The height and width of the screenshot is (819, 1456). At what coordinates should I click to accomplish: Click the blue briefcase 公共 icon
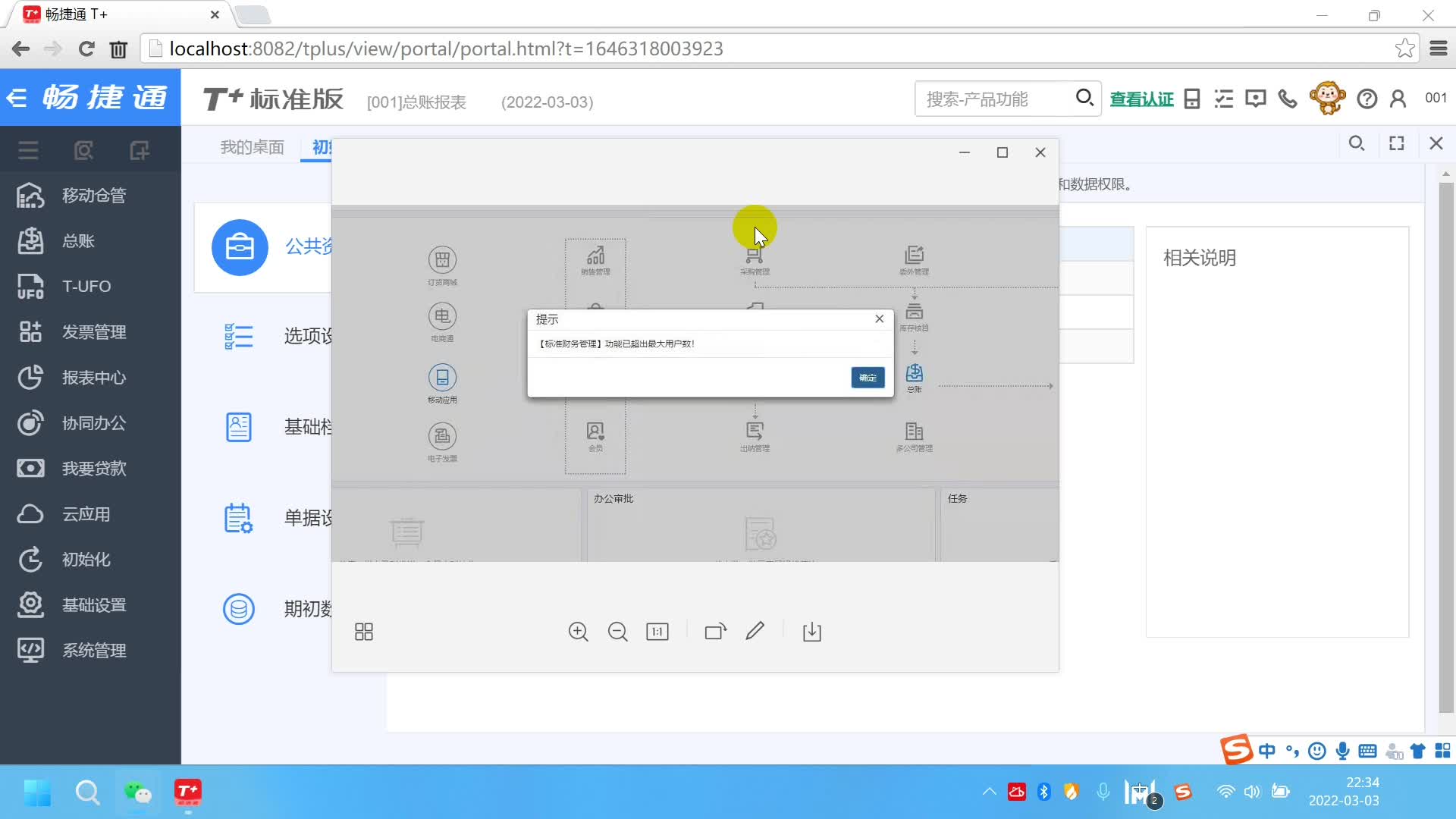pyautogui.click(x=240, y=247)
